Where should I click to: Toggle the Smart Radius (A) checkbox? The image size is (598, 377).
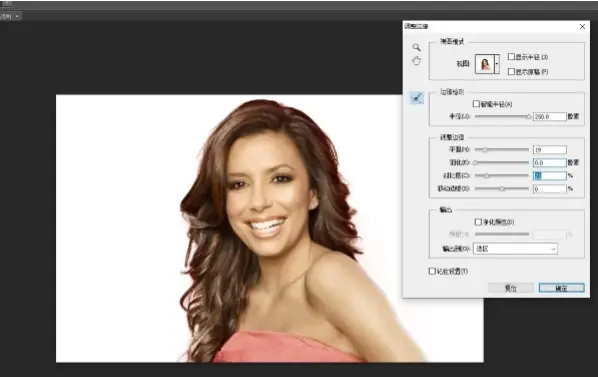(x=476, y=104)
